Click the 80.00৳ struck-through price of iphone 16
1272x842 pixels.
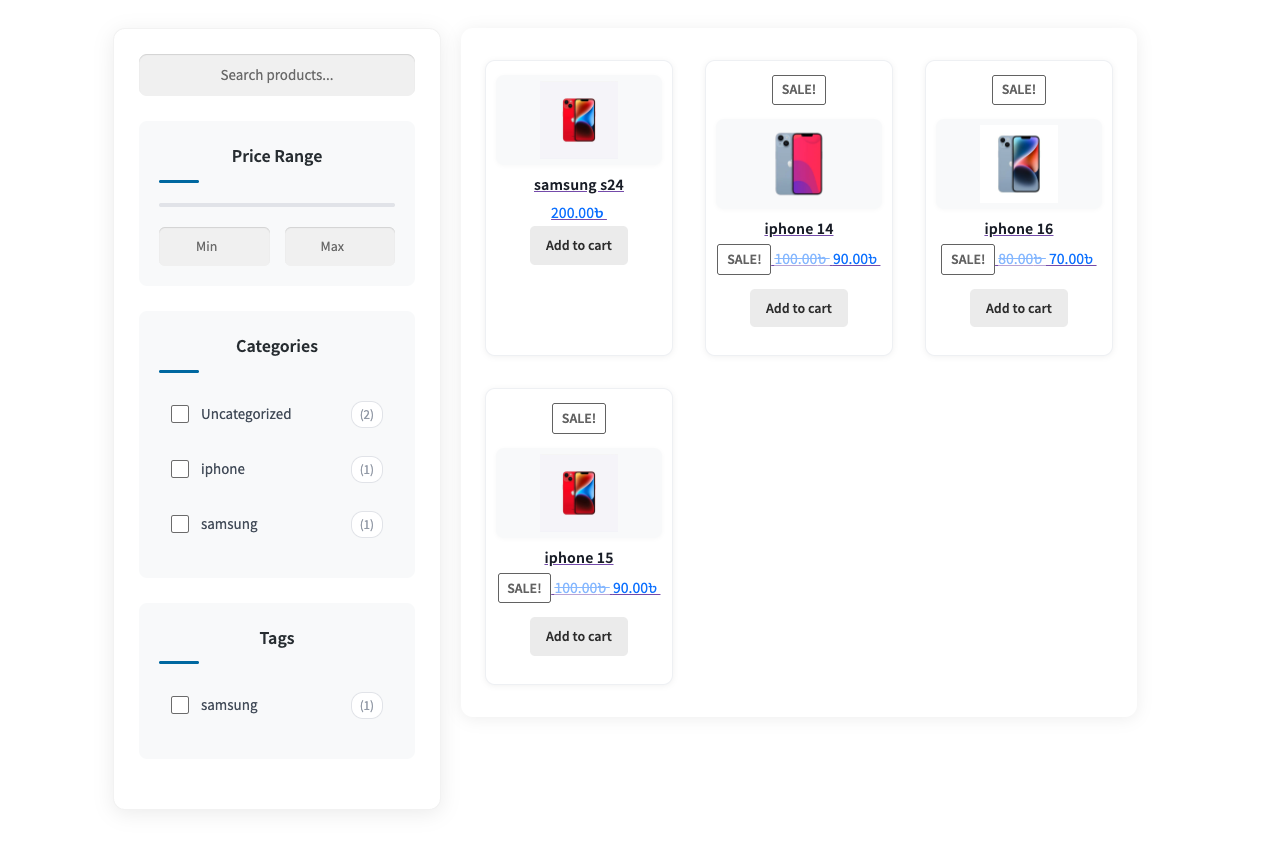(x=1021, y=259)
